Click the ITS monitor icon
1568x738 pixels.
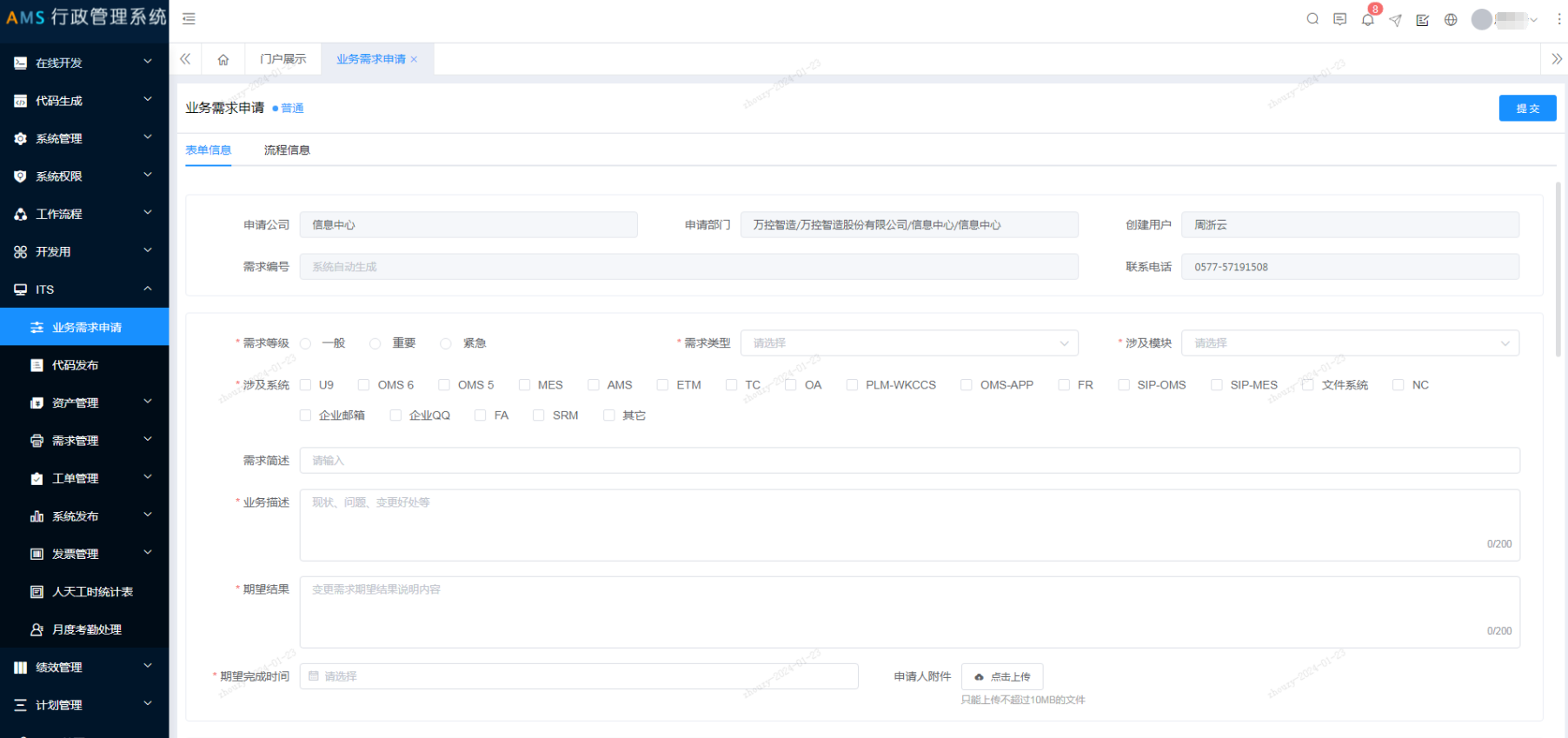click(20, 289)
